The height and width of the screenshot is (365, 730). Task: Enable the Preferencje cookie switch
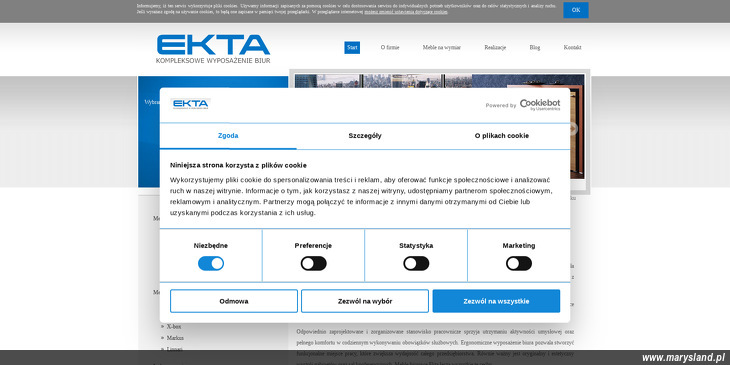(313, 264)
